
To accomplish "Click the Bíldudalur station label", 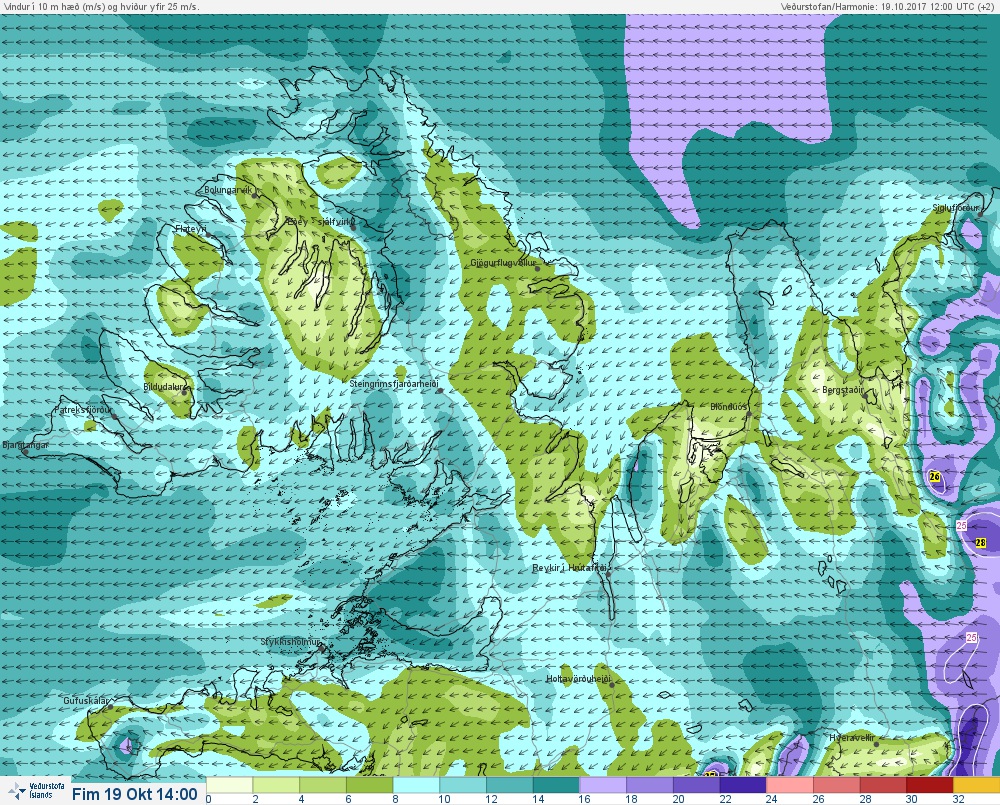I will click(x=165, y=387).
